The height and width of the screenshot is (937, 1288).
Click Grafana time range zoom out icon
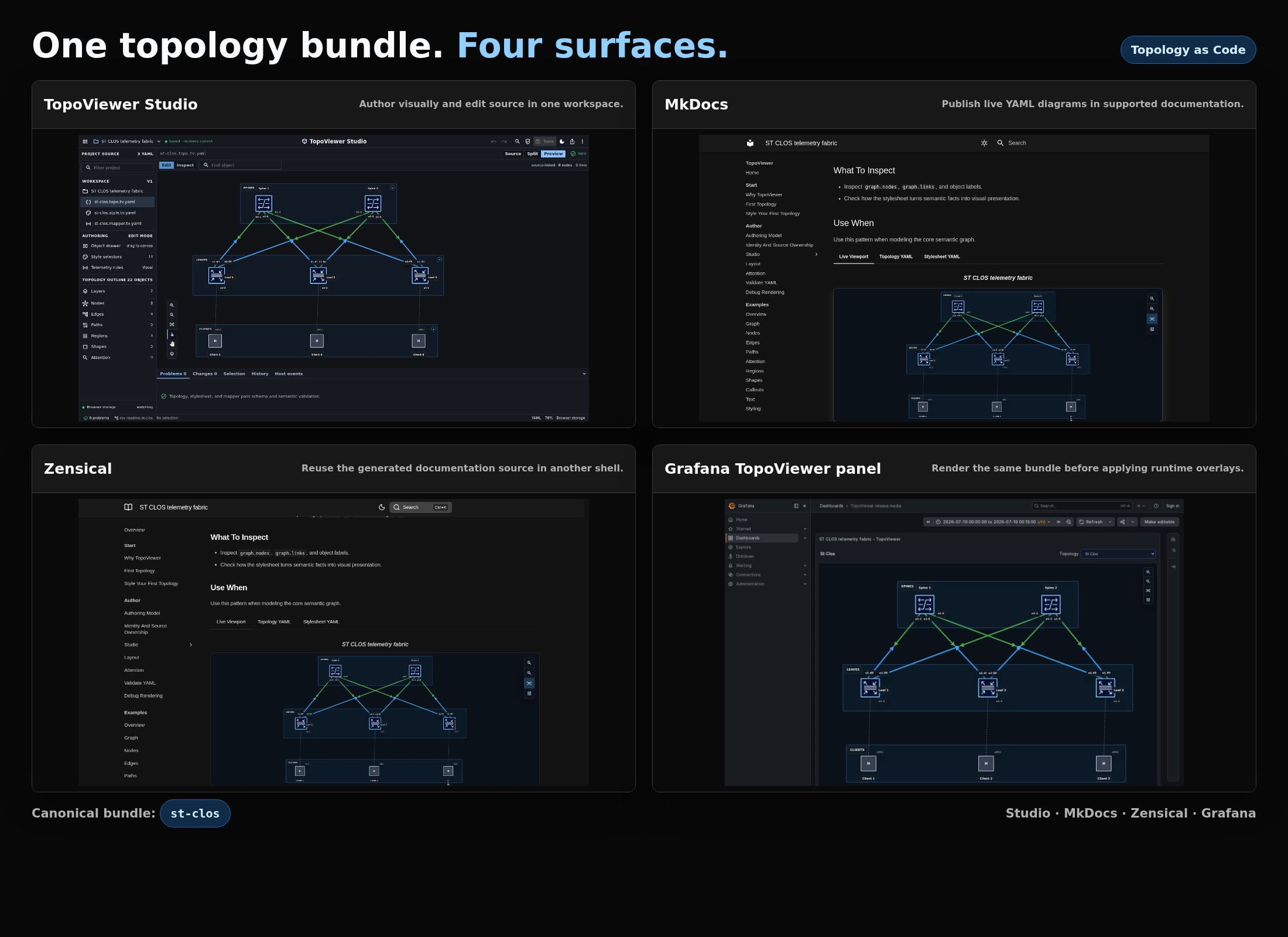coord(1069,522)
